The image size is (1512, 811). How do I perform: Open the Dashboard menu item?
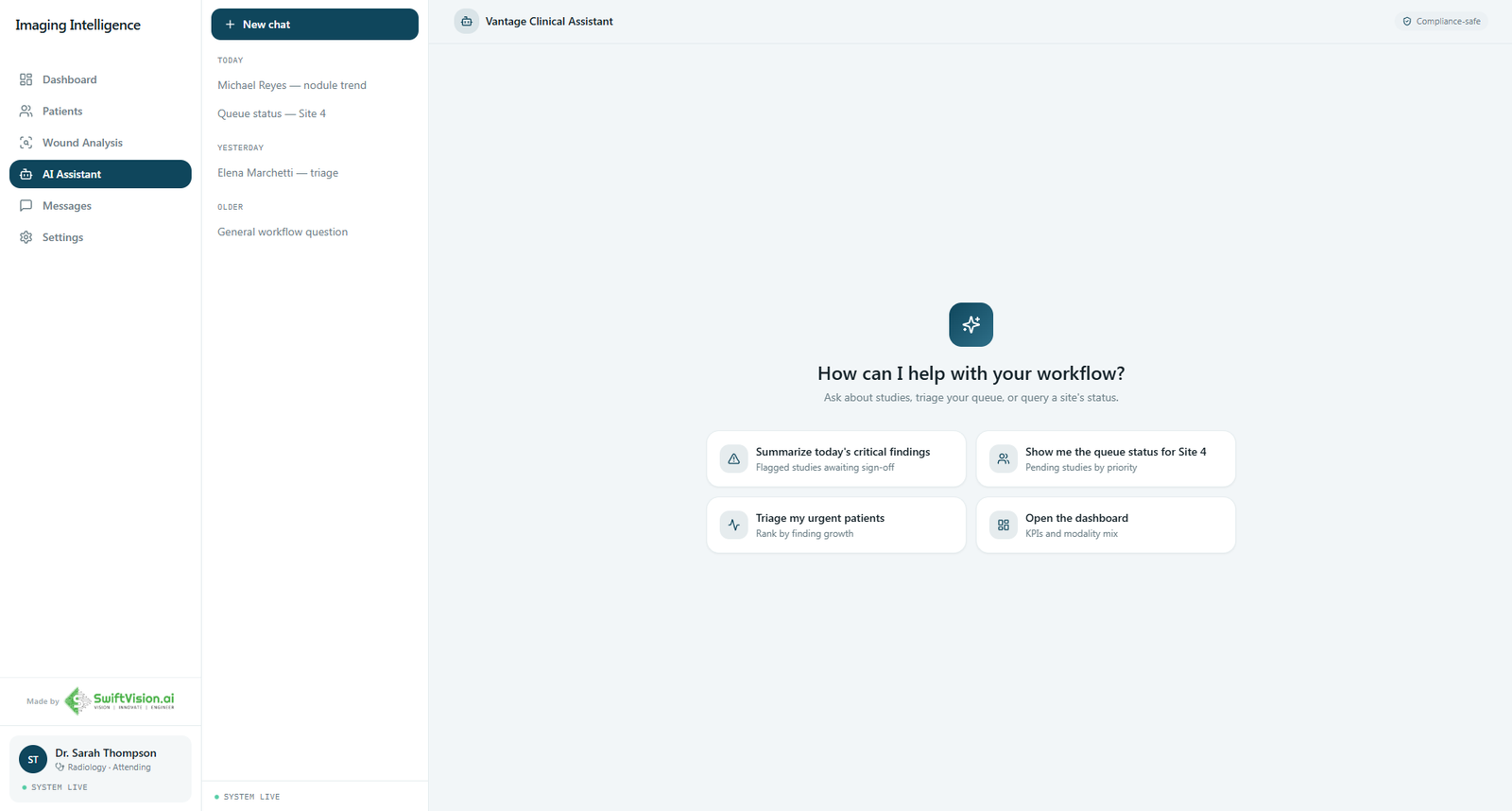[100, 79]
